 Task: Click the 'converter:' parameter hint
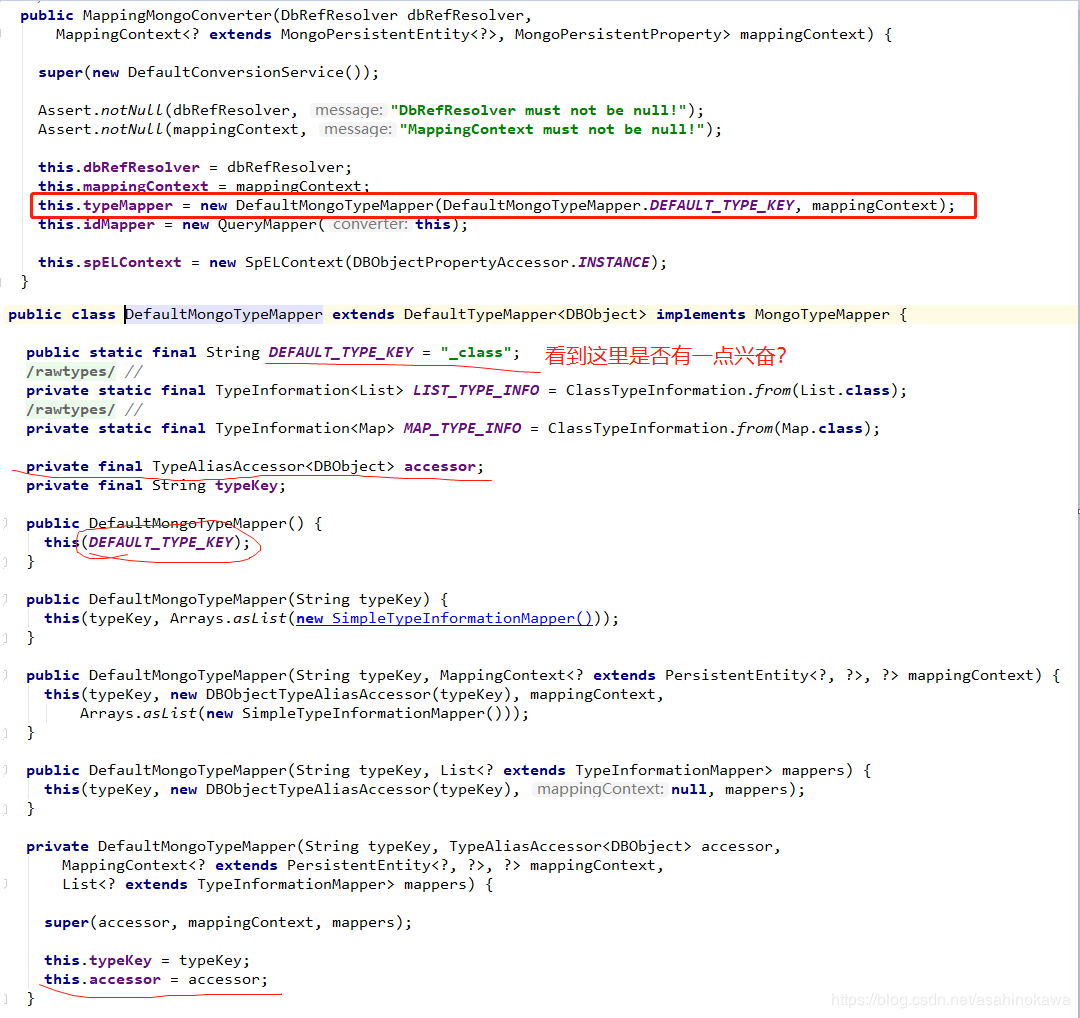point(369,225)
